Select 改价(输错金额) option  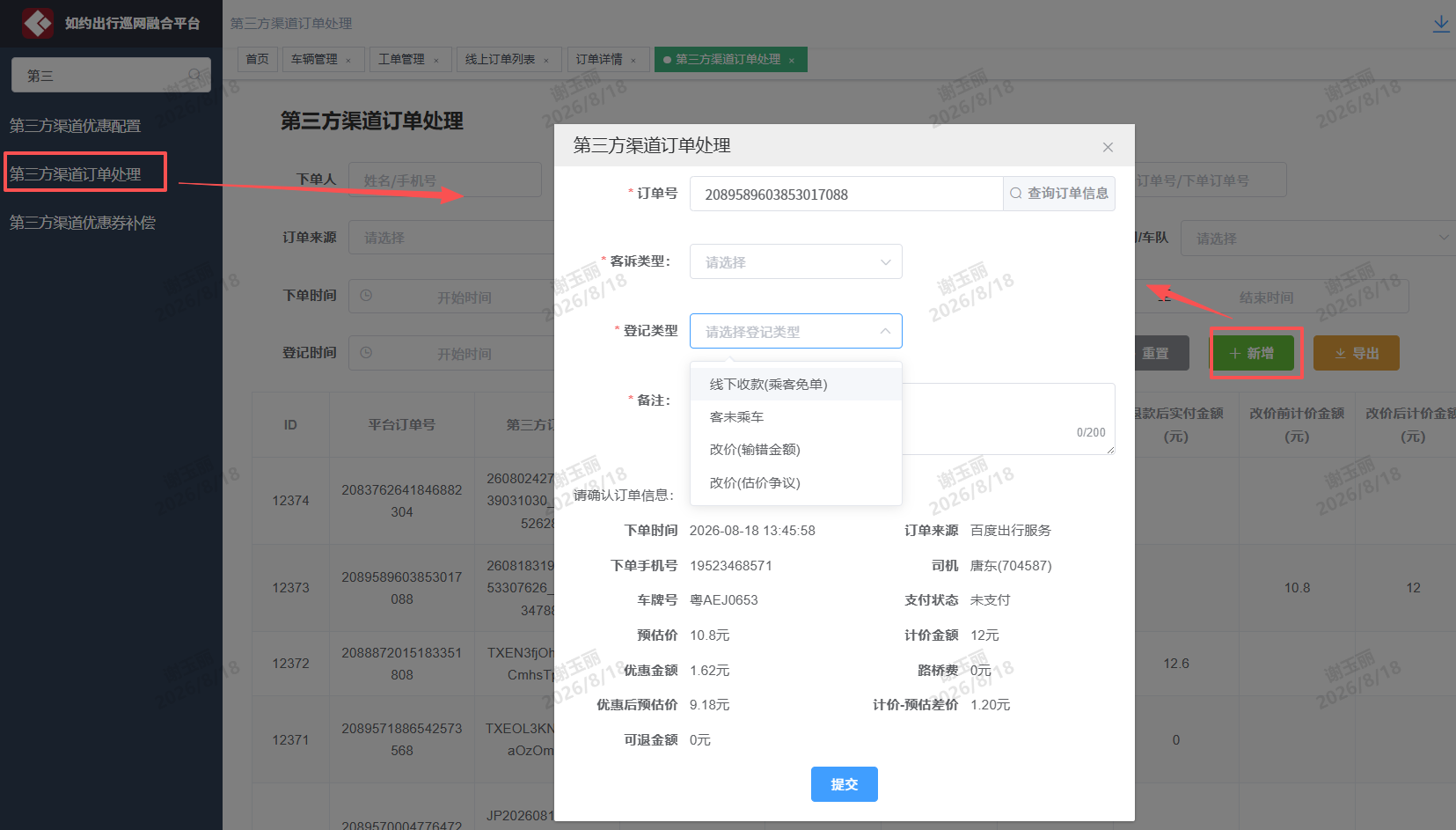[x=796, y=449]
